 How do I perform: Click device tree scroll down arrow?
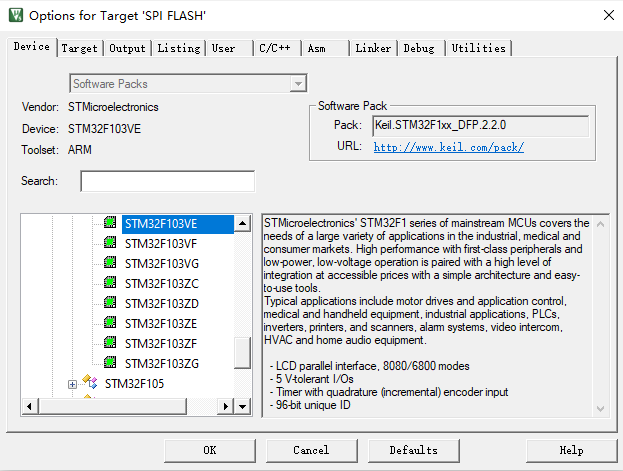tap(242, 407)
